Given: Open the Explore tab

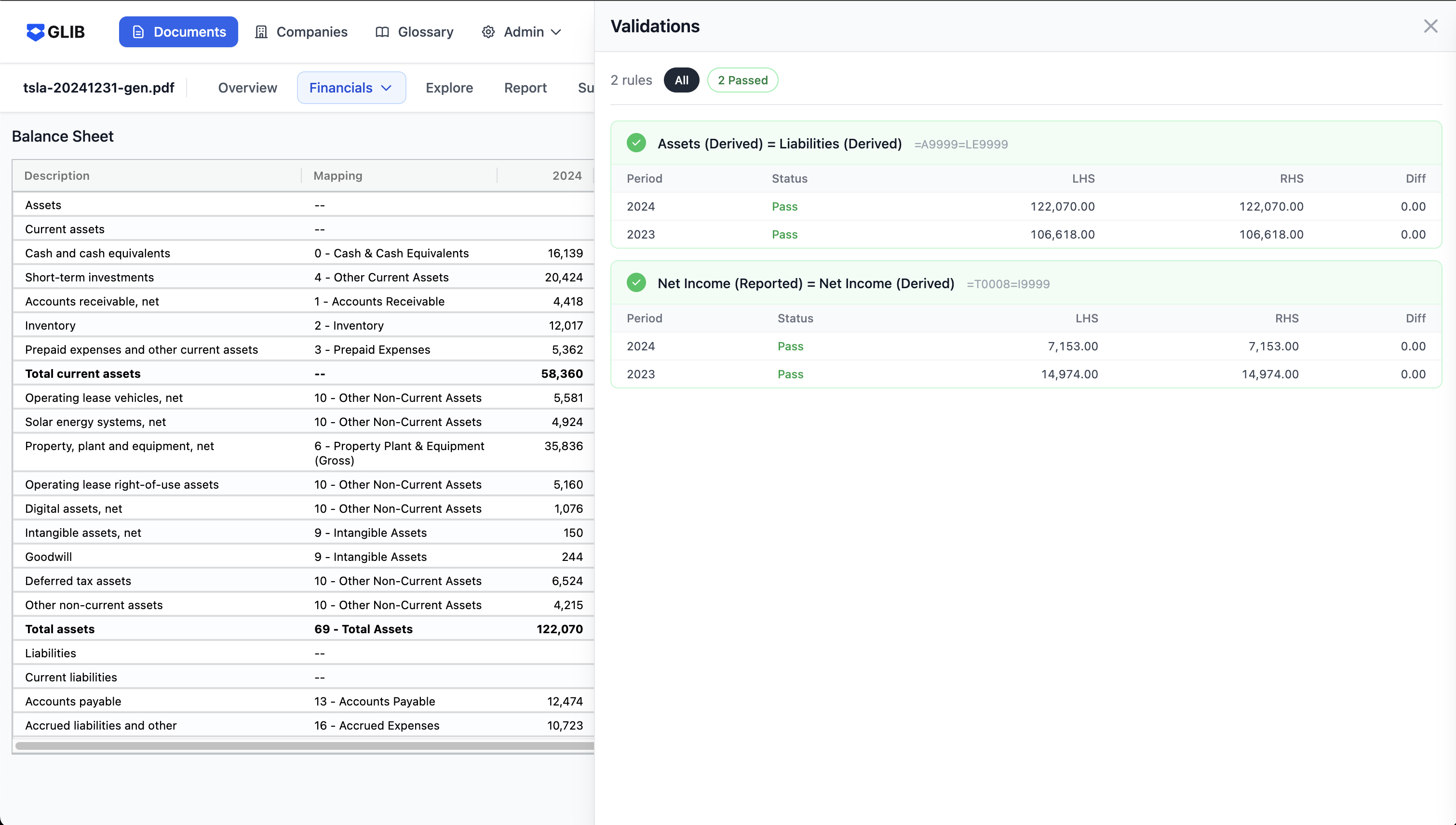Looking at the screenshot, I should pyautogui.click(x=449, y=88).
